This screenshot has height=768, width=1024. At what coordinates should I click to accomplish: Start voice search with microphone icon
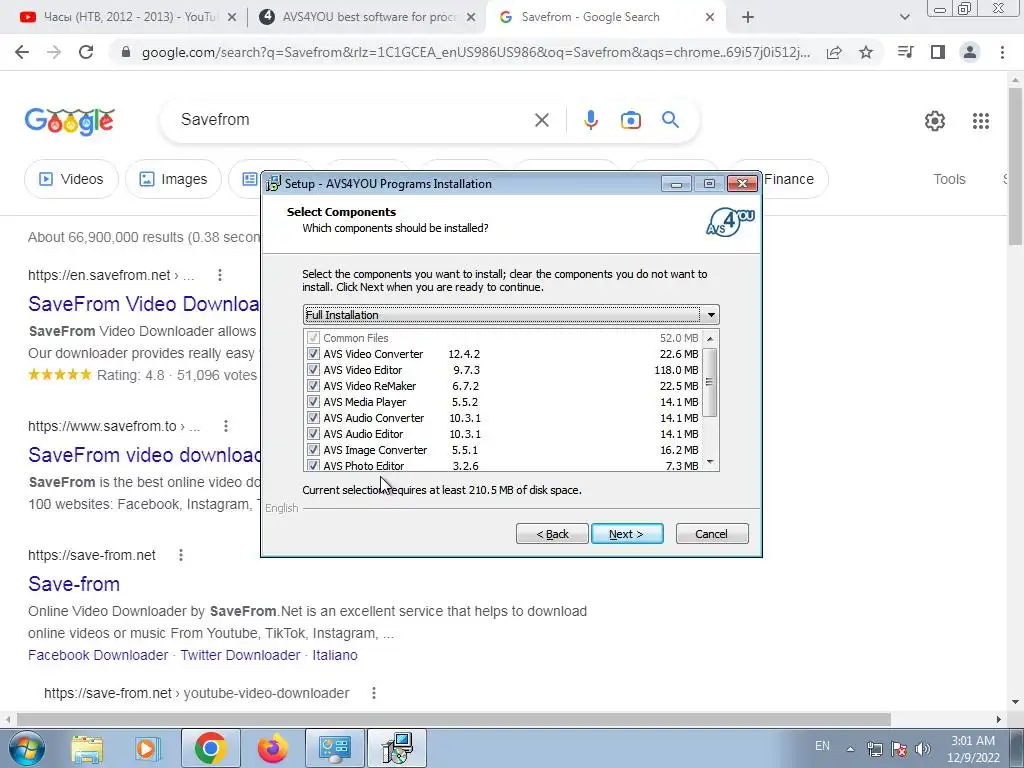(590, 120)
